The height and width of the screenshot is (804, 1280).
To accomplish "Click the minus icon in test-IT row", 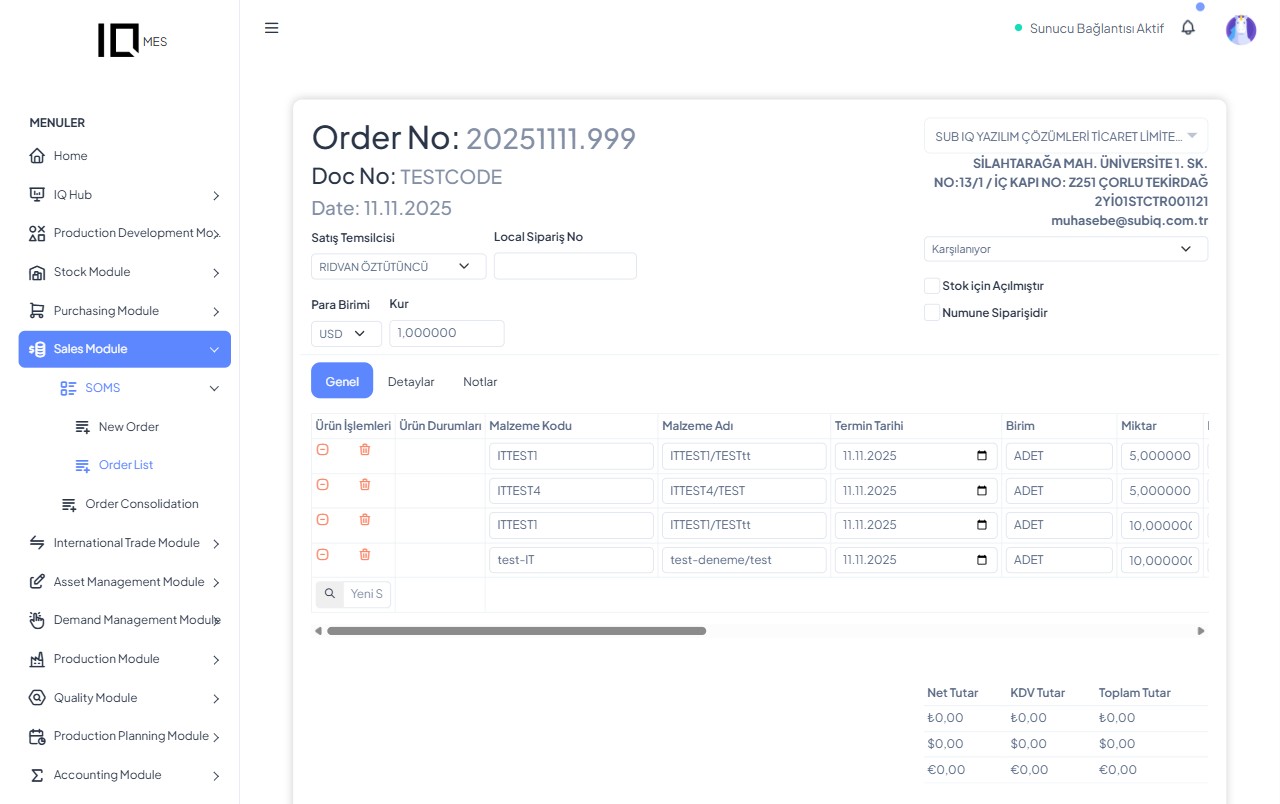I will [x=322, y=555].
